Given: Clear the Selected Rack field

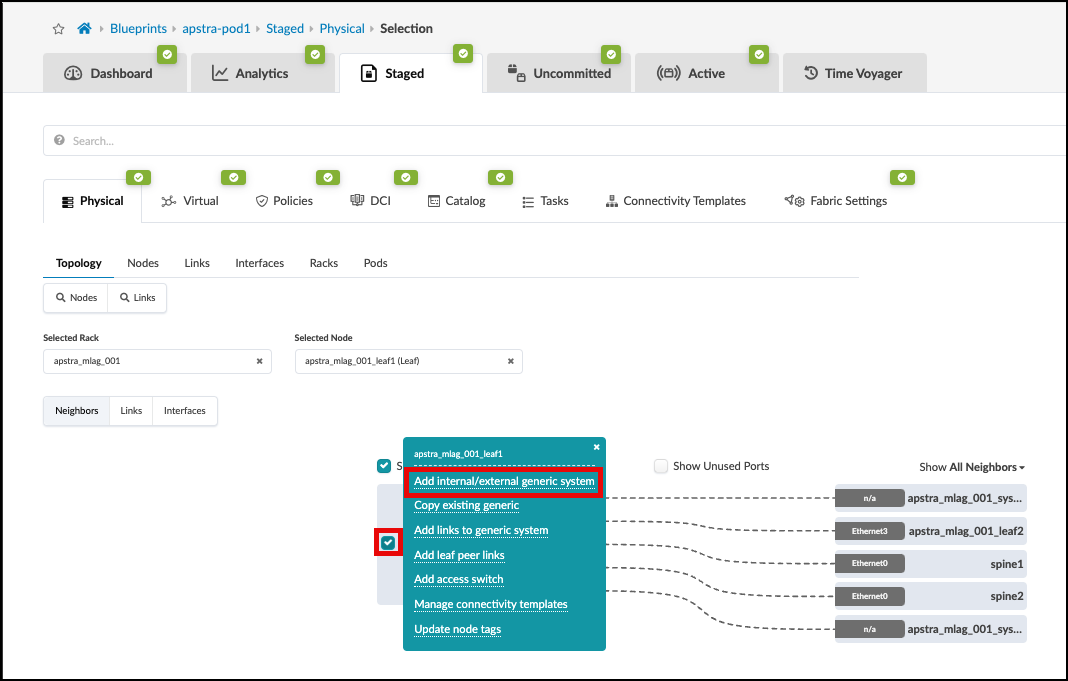Looking at the screenshot, I should click(x=259, y=361).
